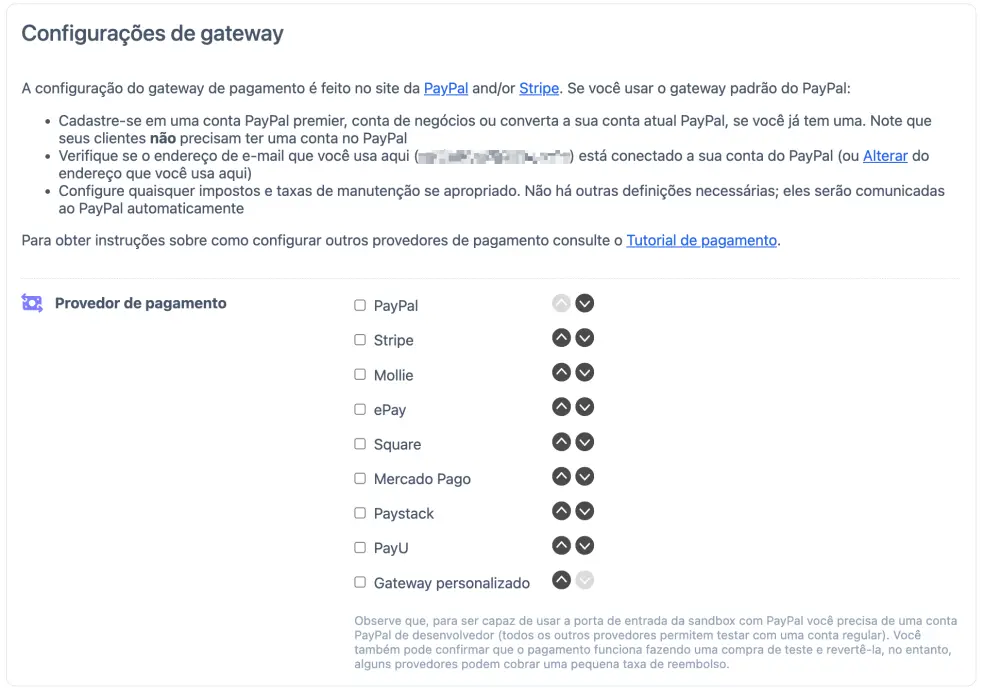Move ePay down in the list
984x695 pixels.
(585, 407)
